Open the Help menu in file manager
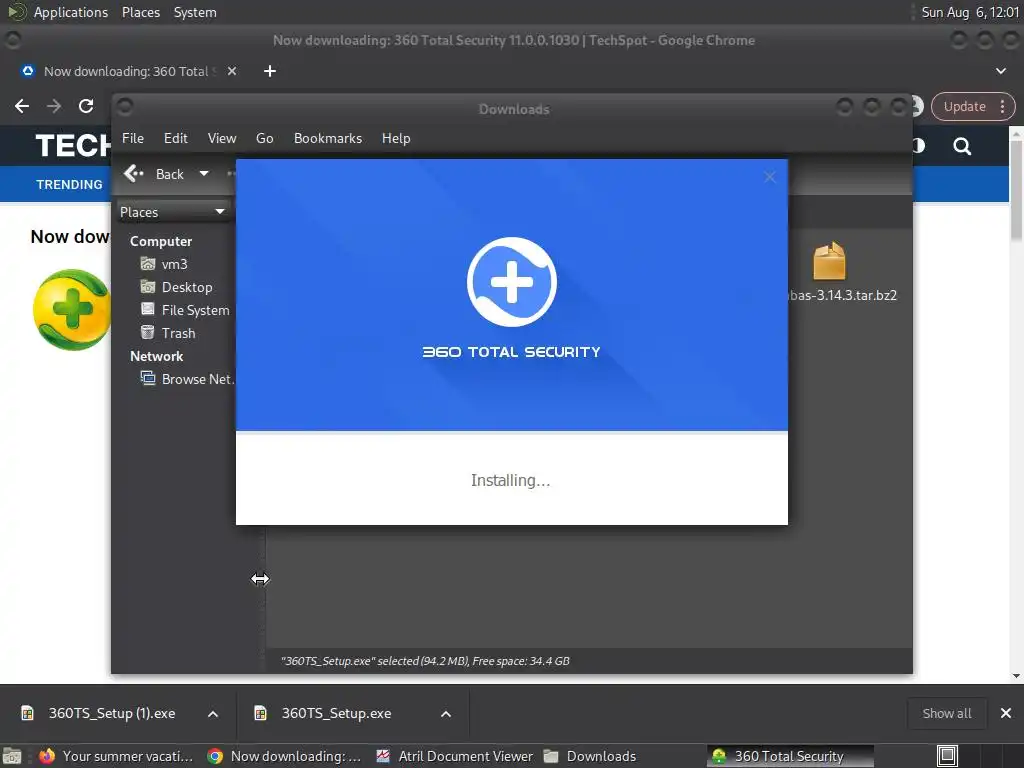 [396, 138]
